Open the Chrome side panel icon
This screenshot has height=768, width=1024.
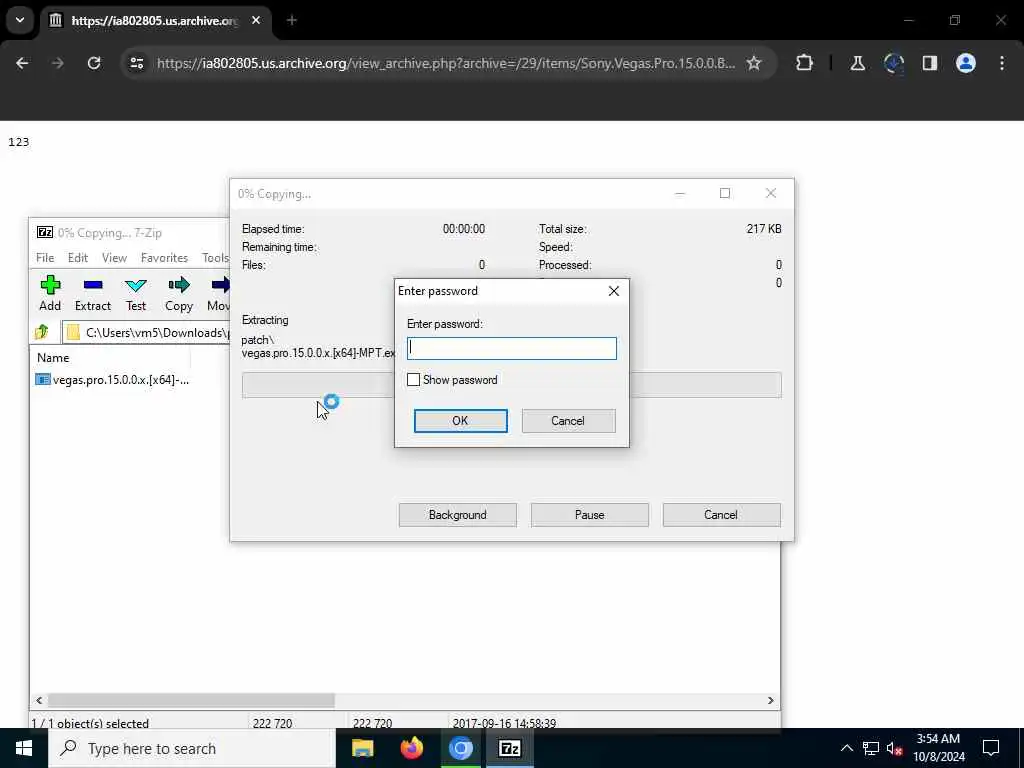point(930,63)
